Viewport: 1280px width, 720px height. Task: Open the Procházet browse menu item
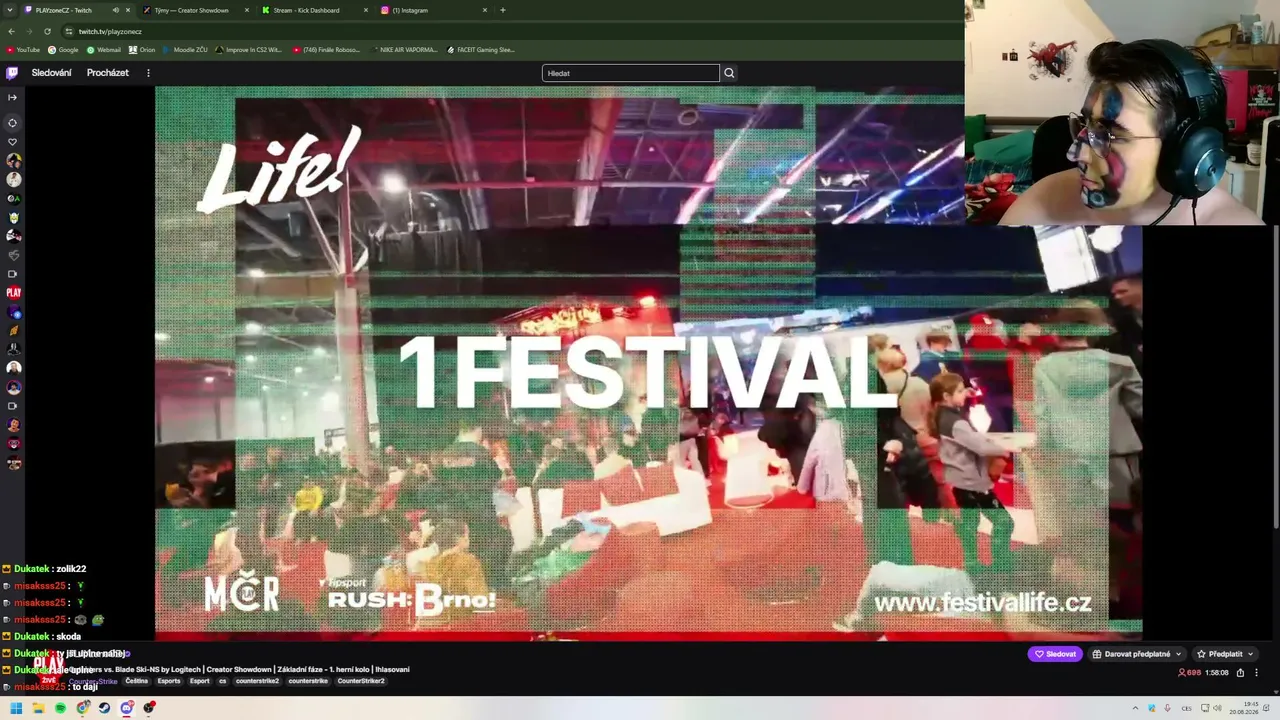pyautogui.click(x=108, y=73)
